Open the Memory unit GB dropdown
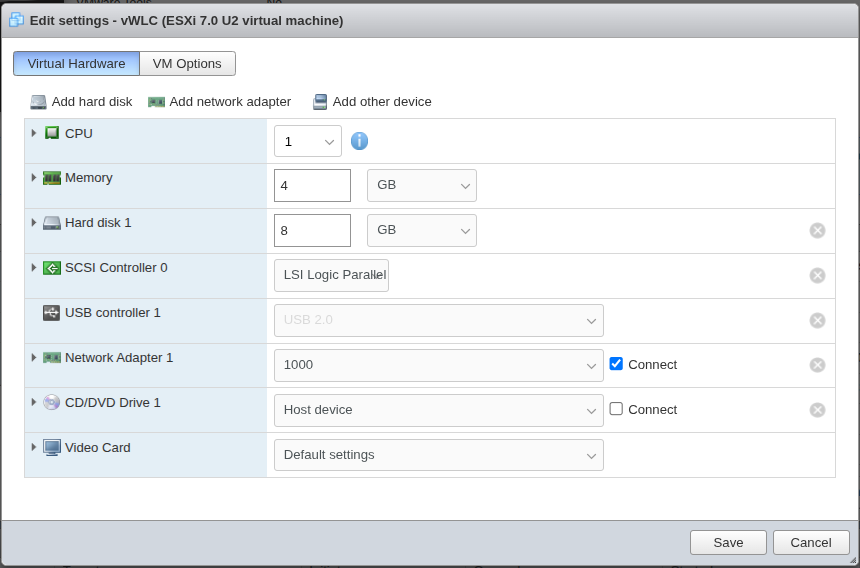Viewport: 860px width, 568px height. click(x=421, y=186)
